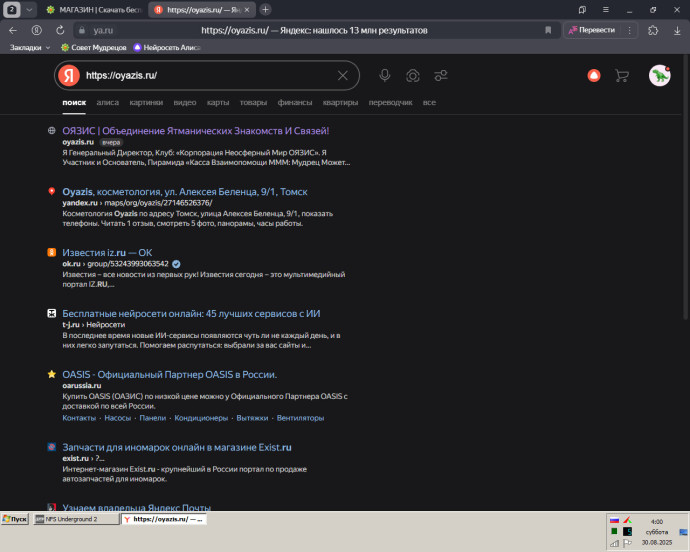Expand the все services tab
Viewport: 690px width, 552px height.
click(x=429, y=103)
